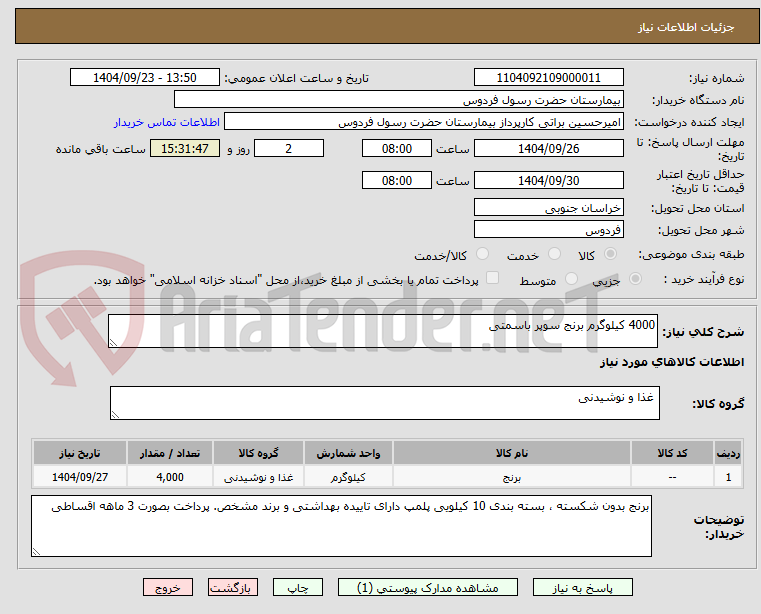761x614 pixels.
Task: Click the 4,000 quantity cell
Action: pos(170,477)
